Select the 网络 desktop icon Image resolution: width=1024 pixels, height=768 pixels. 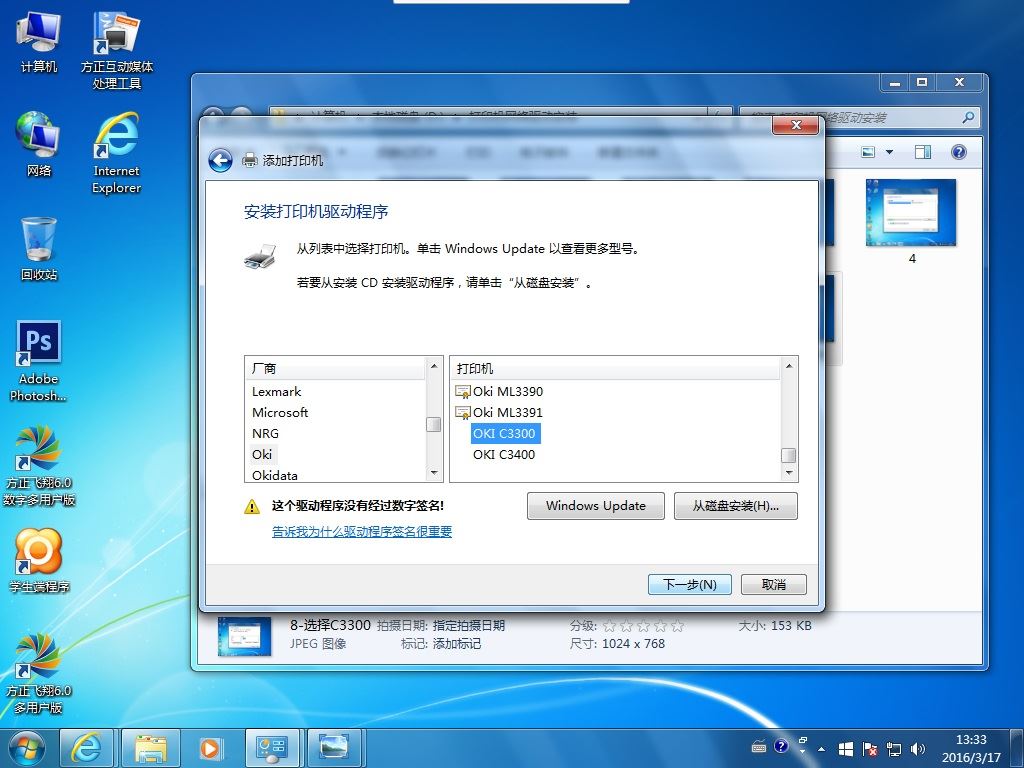39,144
